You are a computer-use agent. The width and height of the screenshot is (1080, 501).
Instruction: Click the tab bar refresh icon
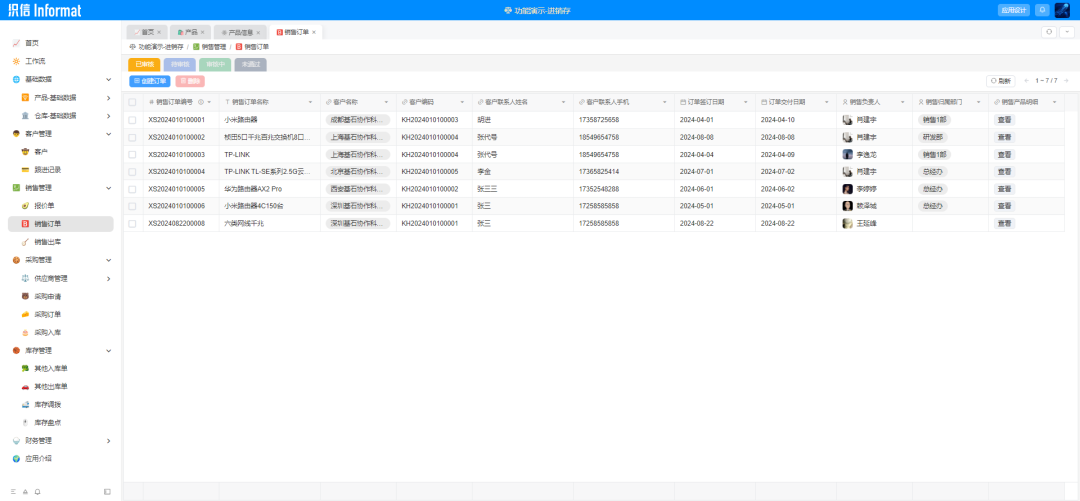[x=1049, y=32]
